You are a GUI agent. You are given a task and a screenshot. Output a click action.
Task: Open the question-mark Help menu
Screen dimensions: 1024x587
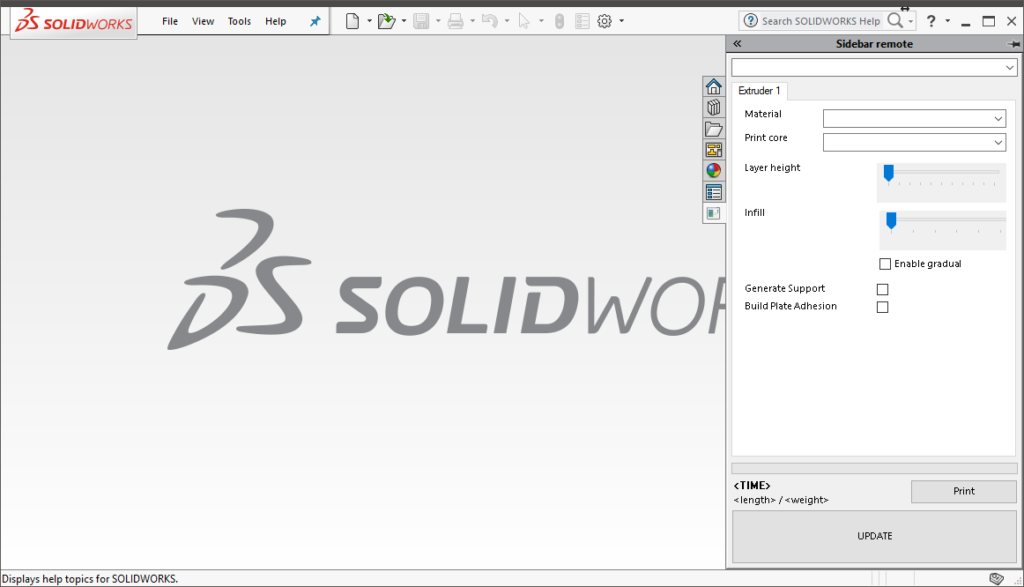[x=931, y=21]
